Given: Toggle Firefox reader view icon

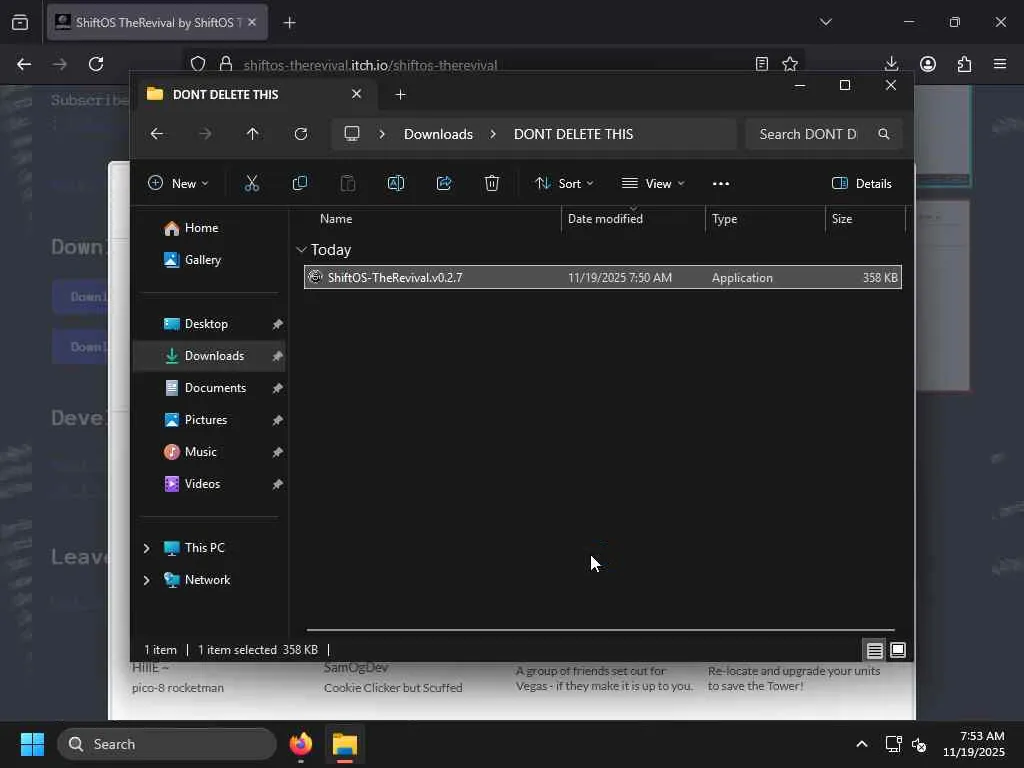Looking at the screenshot, I should [761, 64].
